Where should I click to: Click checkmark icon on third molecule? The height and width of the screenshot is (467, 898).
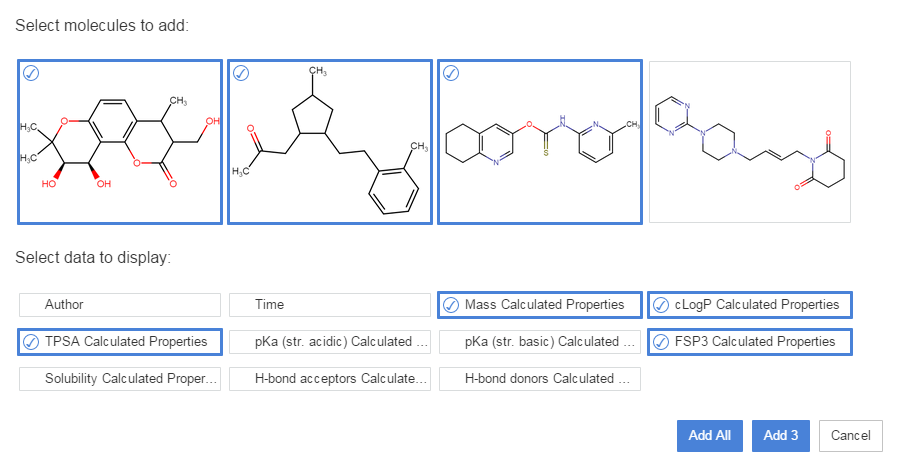(x=451, y=73)
